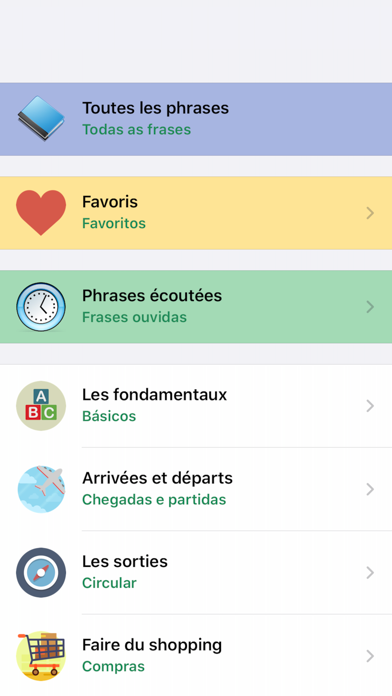Click the chevron next to Les sorties
Viewport: 392px width, 696px height.
click(x=370, y=573)
